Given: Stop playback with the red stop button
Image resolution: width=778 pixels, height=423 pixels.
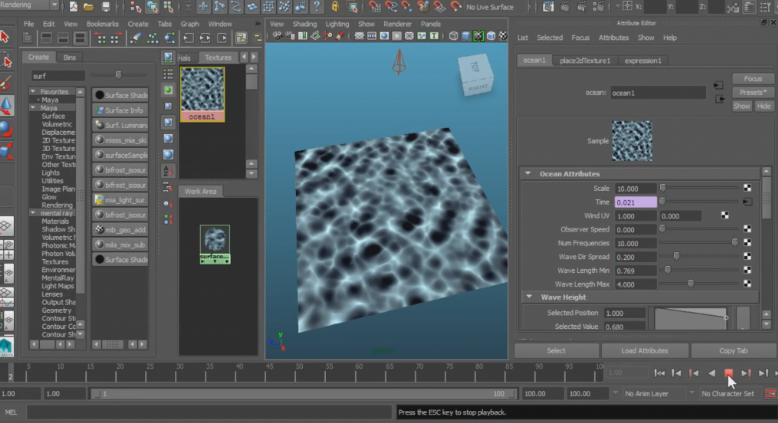Looking at the screenshot, I should pos(728,373).
